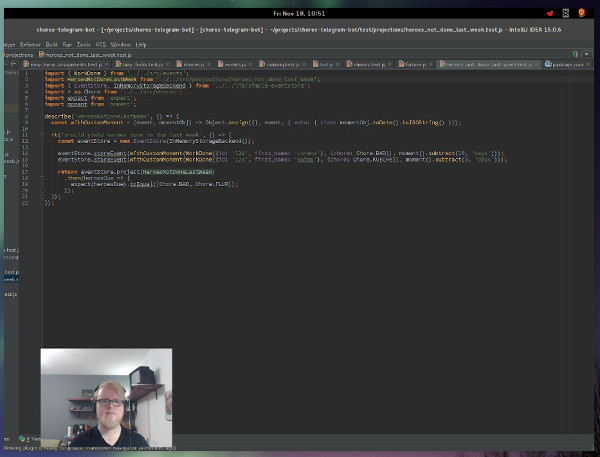Click the green make project toolbar icon
The image size is (600, 457).
click(575, 54)
